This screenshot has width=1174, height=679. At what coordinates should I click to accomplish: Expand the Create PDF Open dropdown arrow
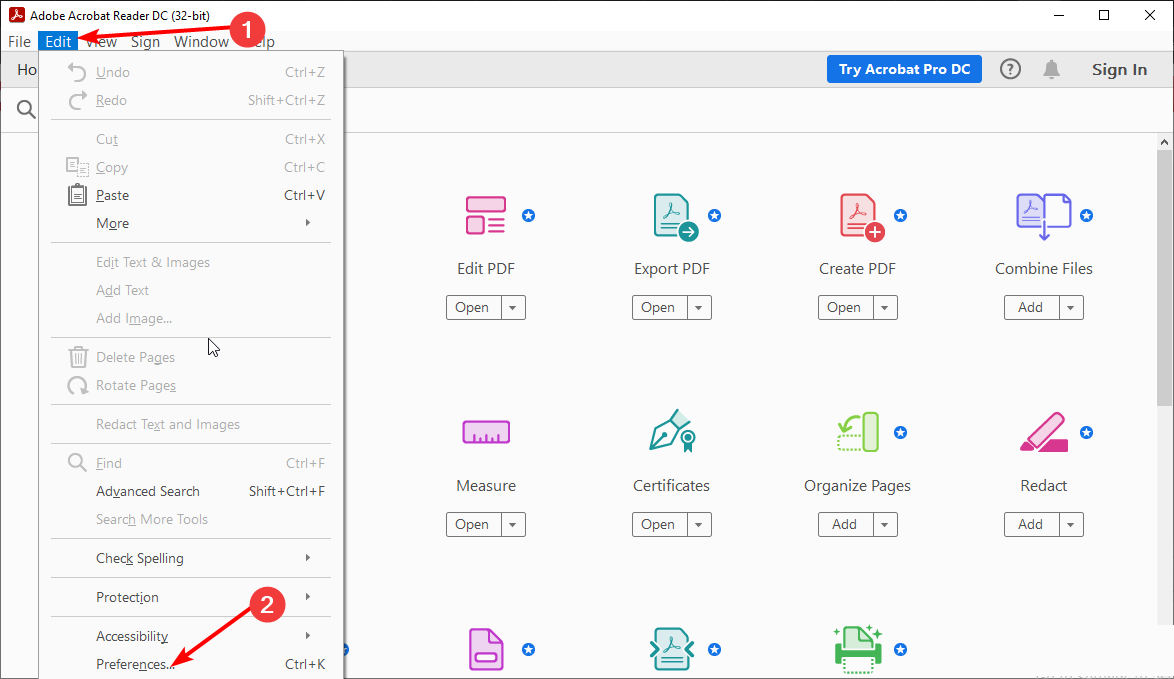[885, 308]
